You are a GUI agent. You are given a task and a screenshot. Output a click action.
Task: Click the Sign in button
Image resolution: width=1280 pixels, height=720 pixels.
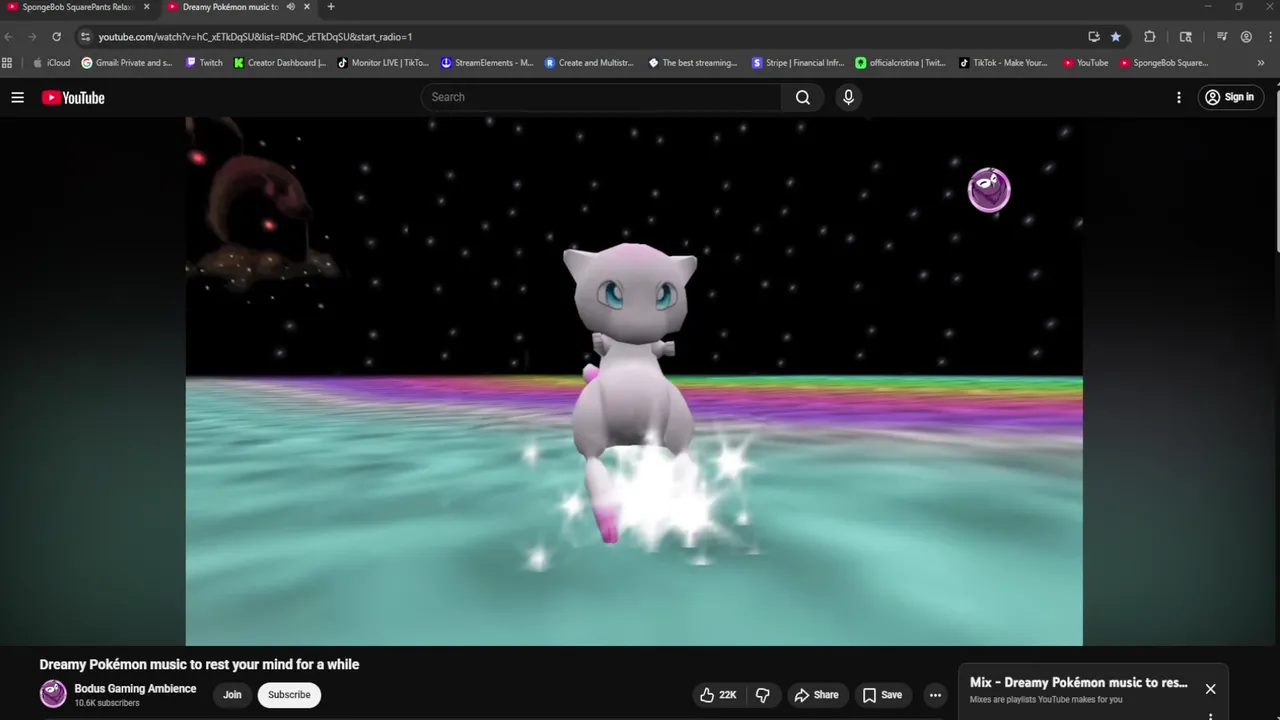tap(1231, 97)
